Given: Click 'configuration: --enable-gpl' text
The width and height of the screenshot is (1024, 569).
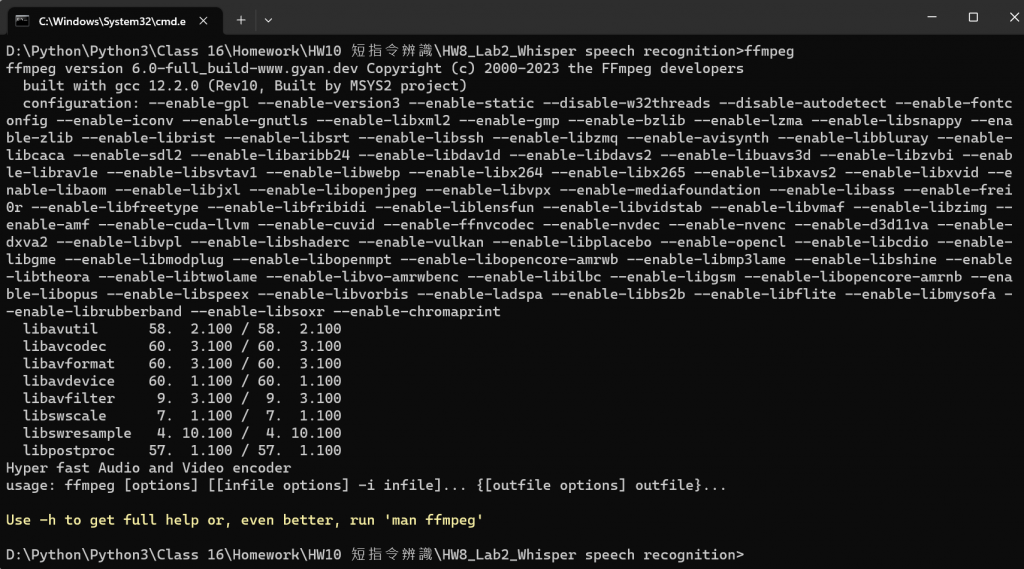Looking at the screenshot, I should (x=135, y=103).
